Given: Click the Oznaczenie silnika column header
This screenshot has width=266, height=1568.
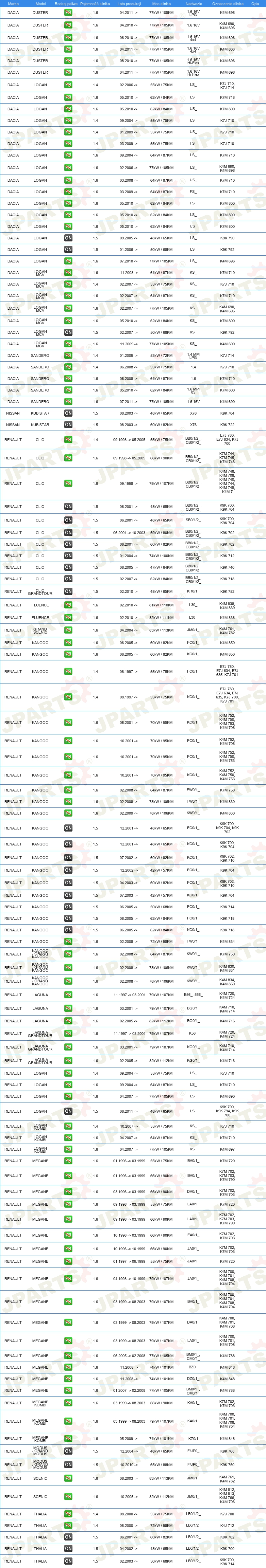Looking at the screenshot, I should tap(228, 4).
